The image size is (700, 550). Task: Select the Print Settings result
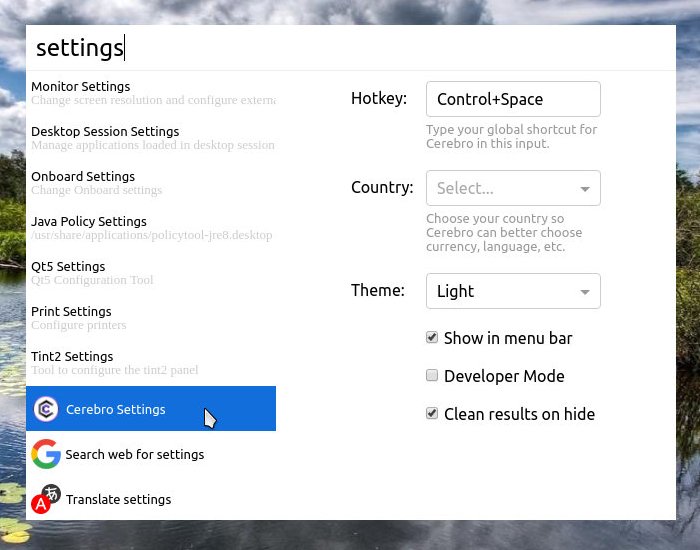coord(151,318)
